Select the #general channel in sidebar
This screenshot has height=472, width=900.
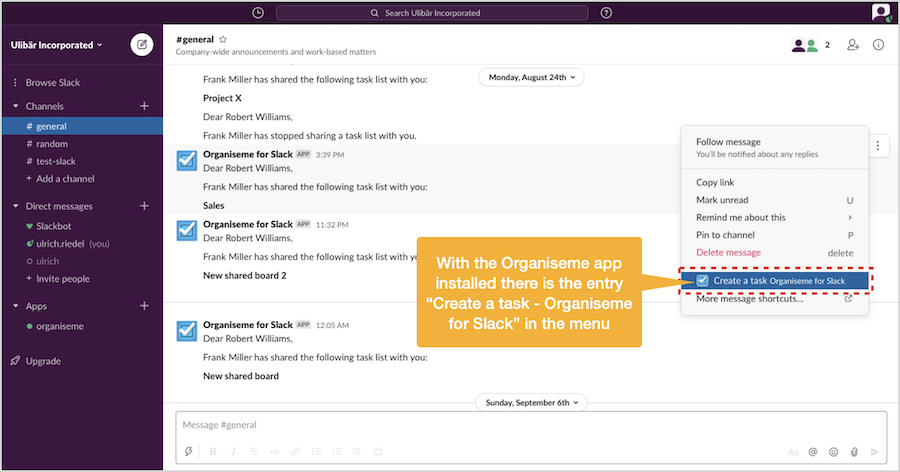click(83, 126)
